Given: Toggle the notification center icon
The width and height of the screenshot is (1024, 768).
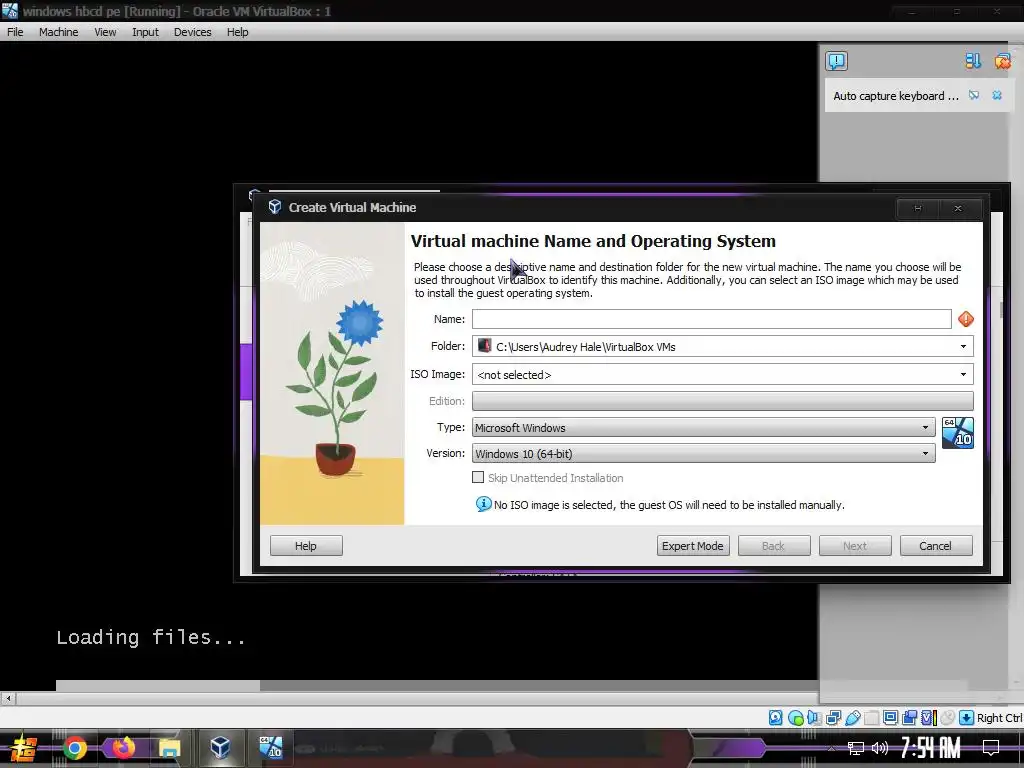Looking at the screenshot, I should point(836,61).
